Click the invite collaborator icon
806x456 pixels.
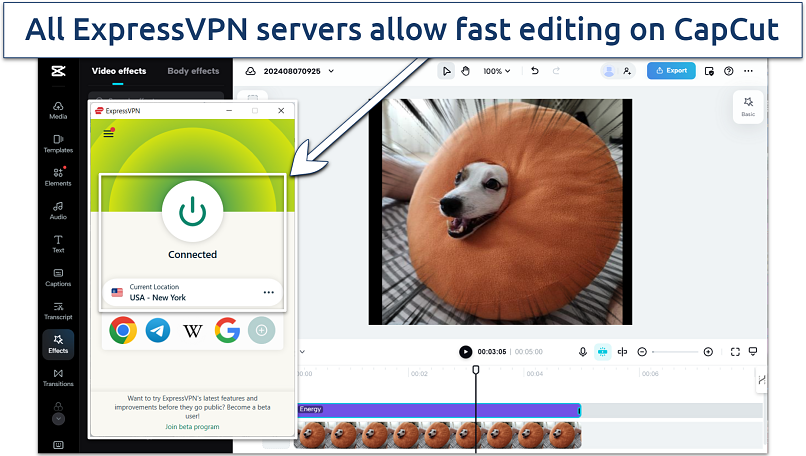(627, 71)
